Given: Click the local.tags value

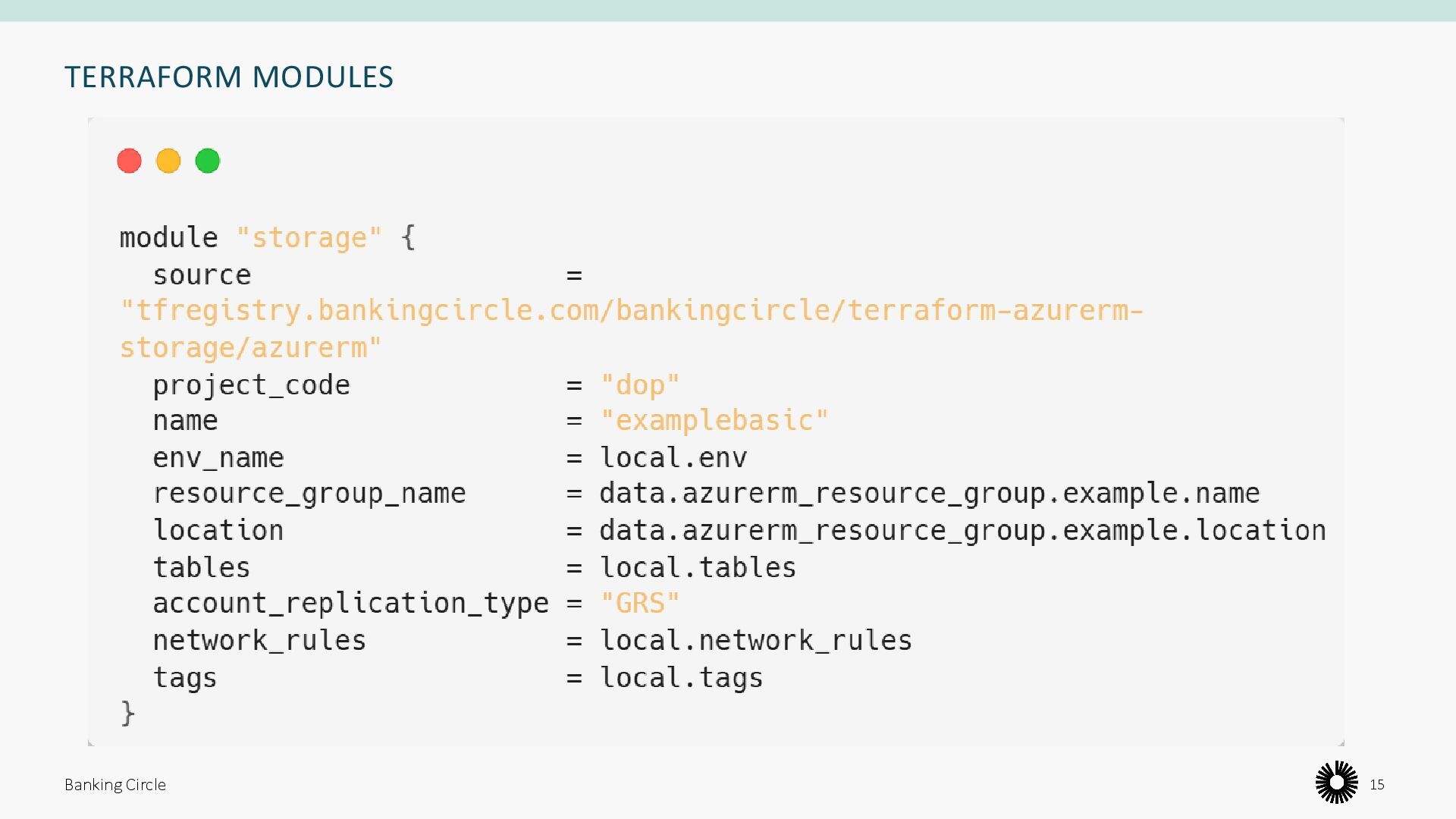Looking at the screenshot, I should tap(681, 677).
